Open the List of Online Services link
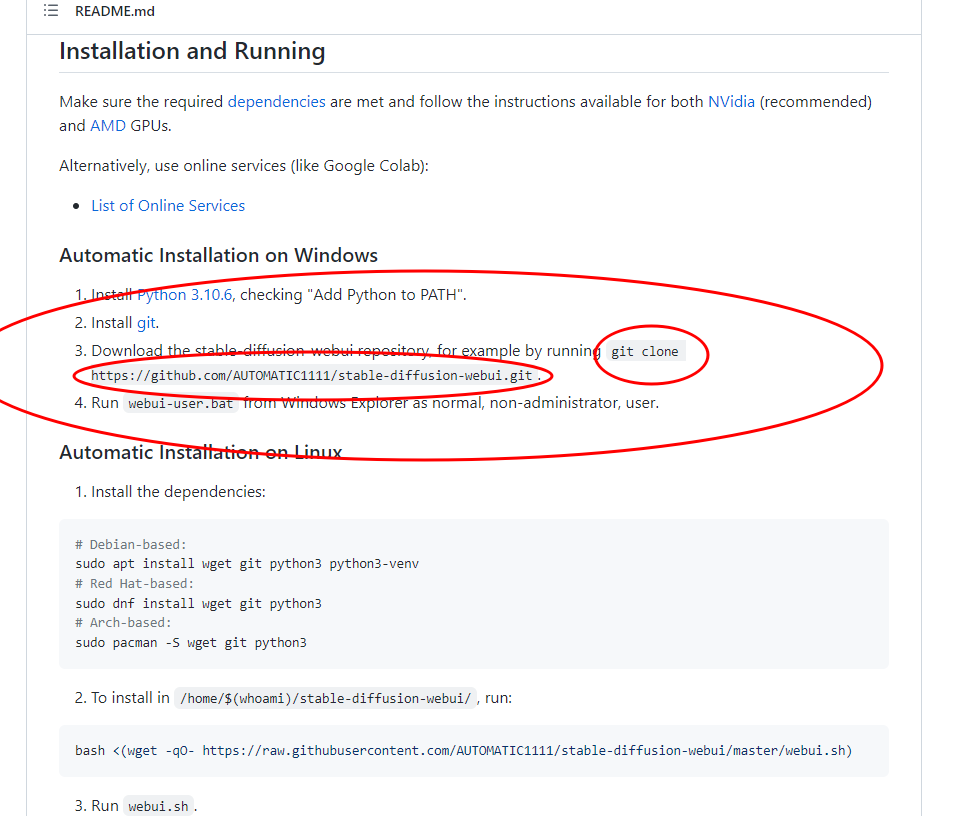Image resolution: width=955 pixels, height=816 pixels. [168, 206]
